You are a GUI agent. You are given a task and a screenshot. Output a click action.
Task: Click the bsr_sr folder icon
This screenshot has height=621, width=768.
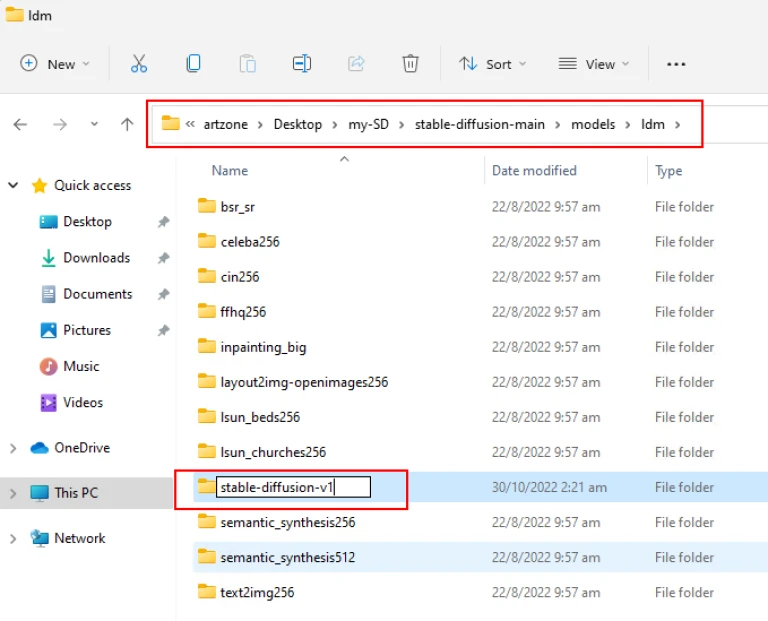(207, 206)
